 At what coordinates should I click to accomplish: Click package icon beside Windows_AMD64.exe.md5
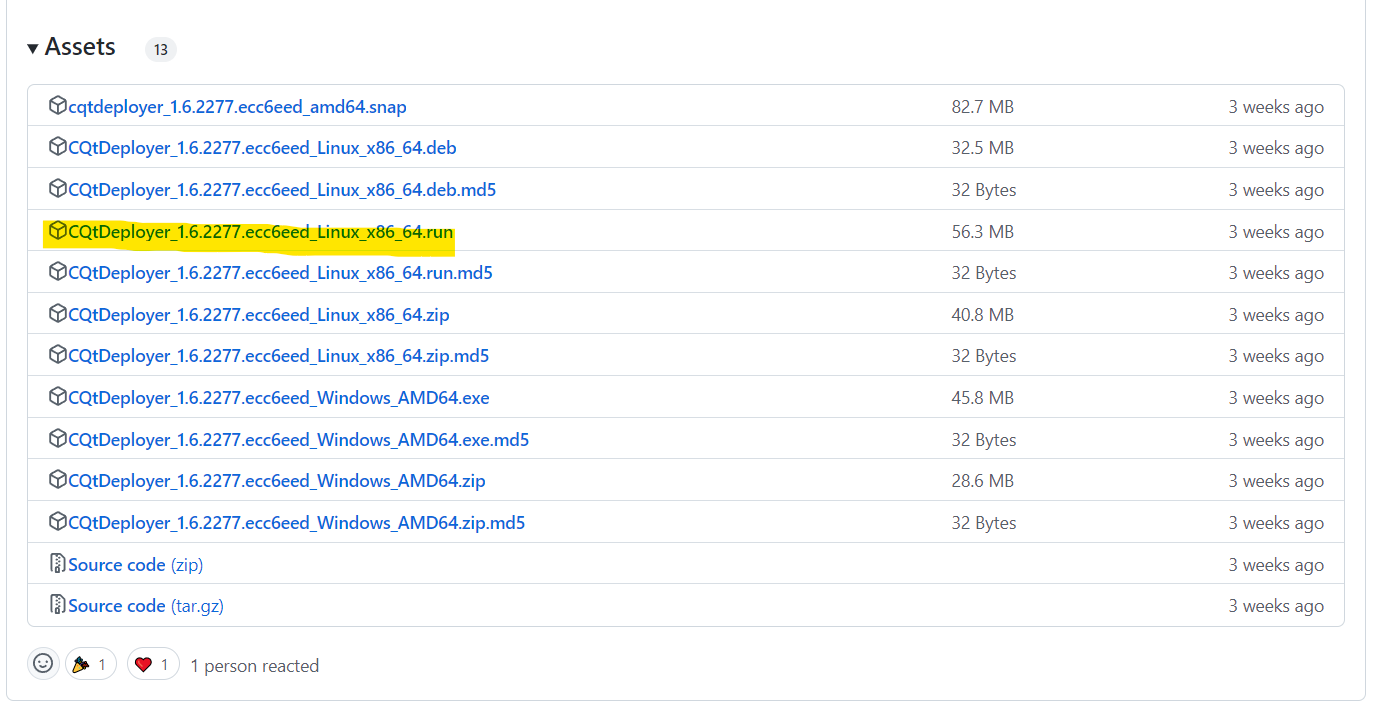[x=57, y=438]
